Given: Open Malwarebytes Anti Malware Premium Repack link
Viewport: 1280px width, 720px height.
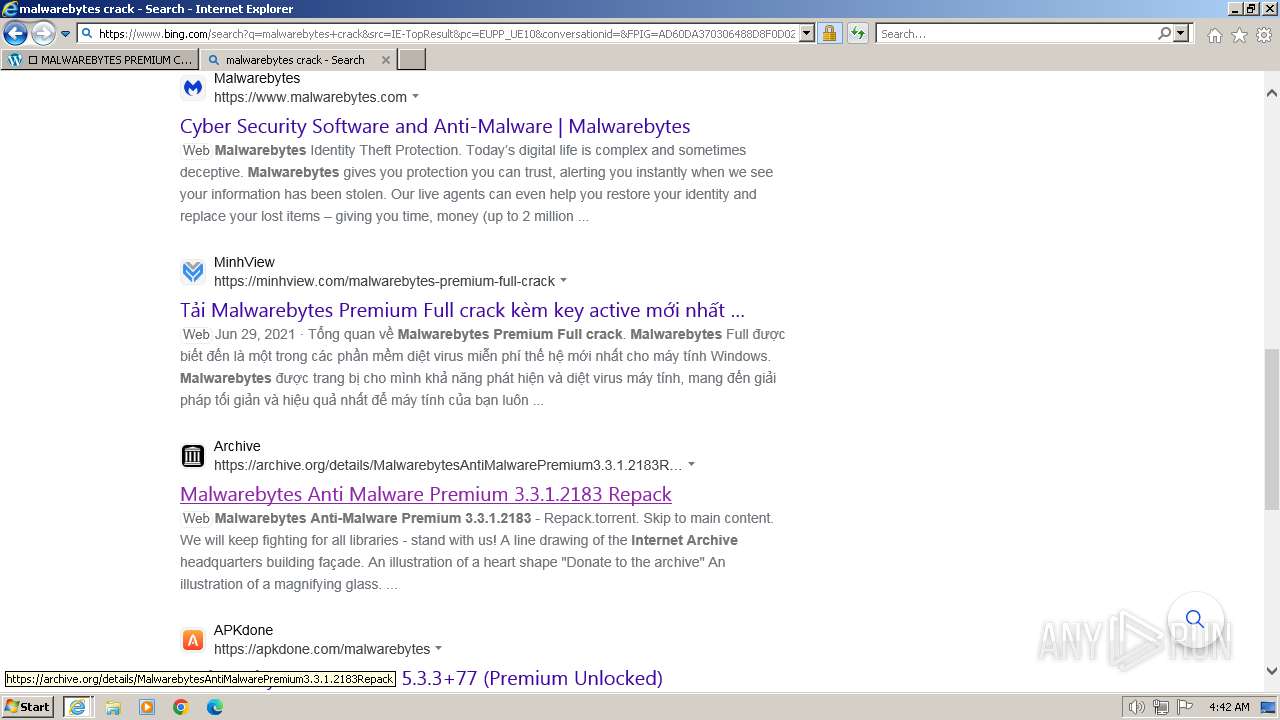Looking at the screenshot, I should pyautogui.click(x=426, y=494).
